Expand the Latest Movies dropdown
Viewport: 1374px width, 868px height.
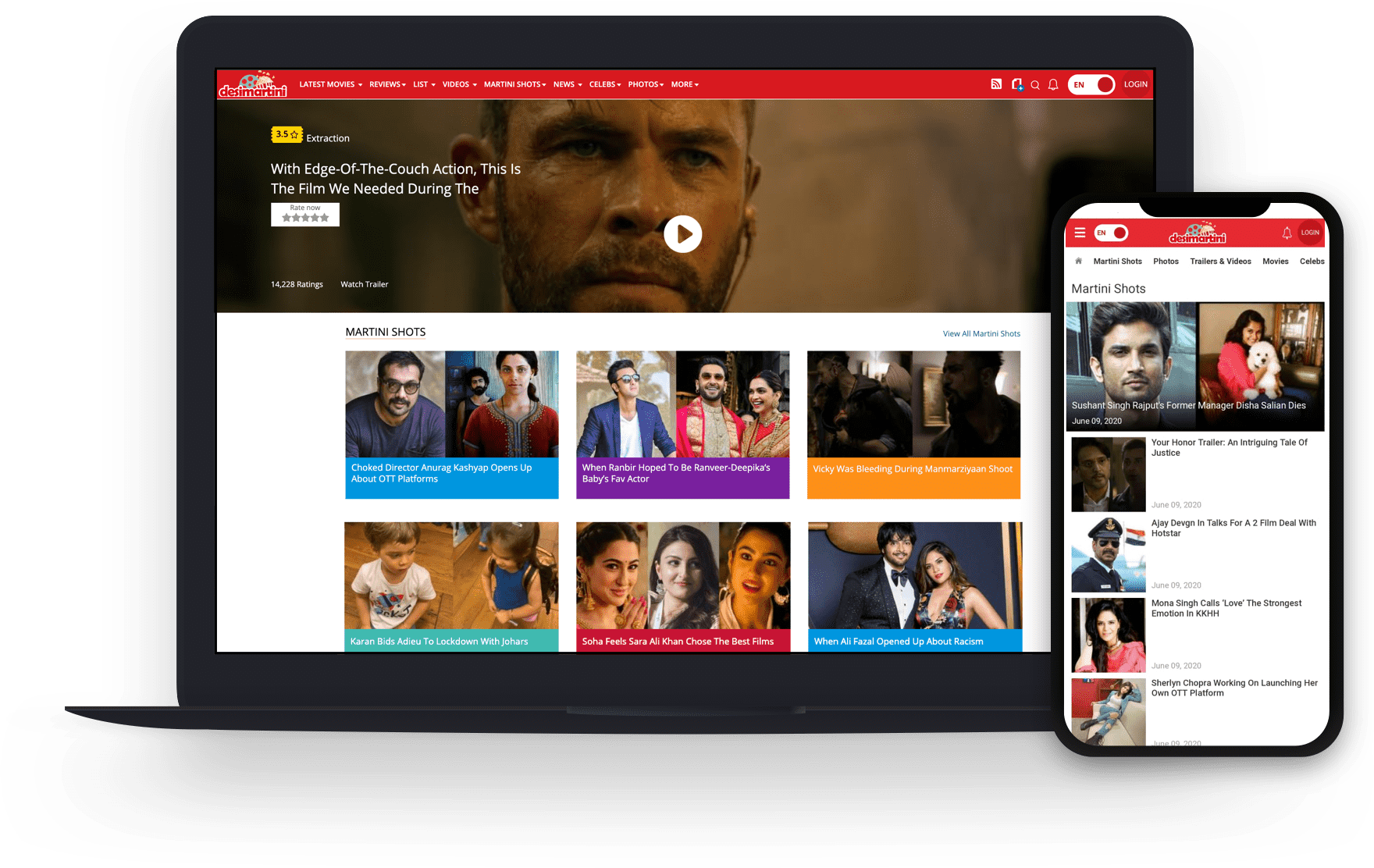(x=330, y=84)
